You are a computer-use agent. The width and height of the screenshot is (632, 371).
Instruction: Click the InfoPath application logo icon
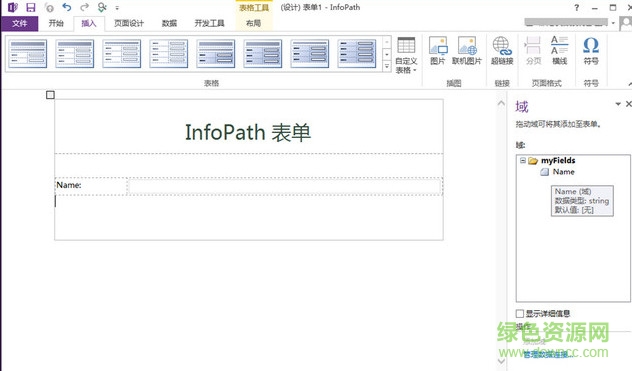(13, 7)
